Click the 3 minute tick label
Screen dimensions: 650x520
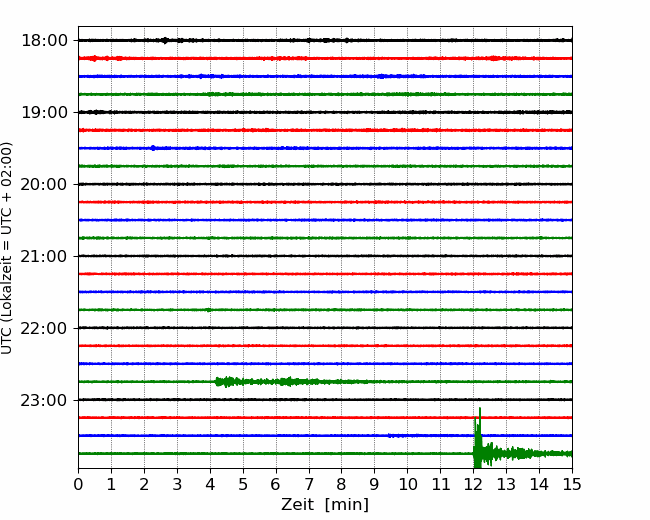(177, 484)
